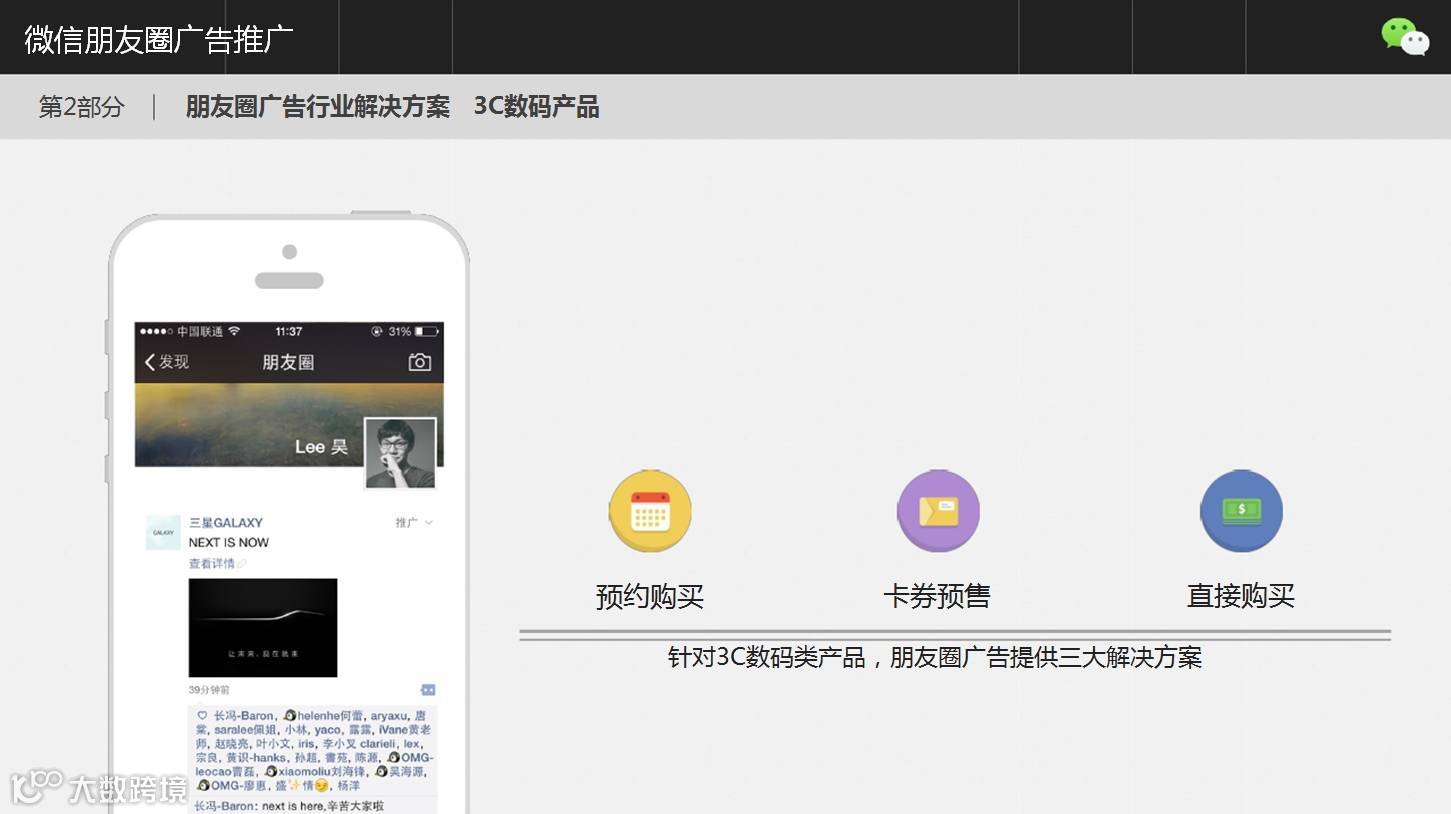This screenshot has width=1451, height=814.
Task: Click the 11:37 clock in phone status bar
Action: click(x=289, y=331)
